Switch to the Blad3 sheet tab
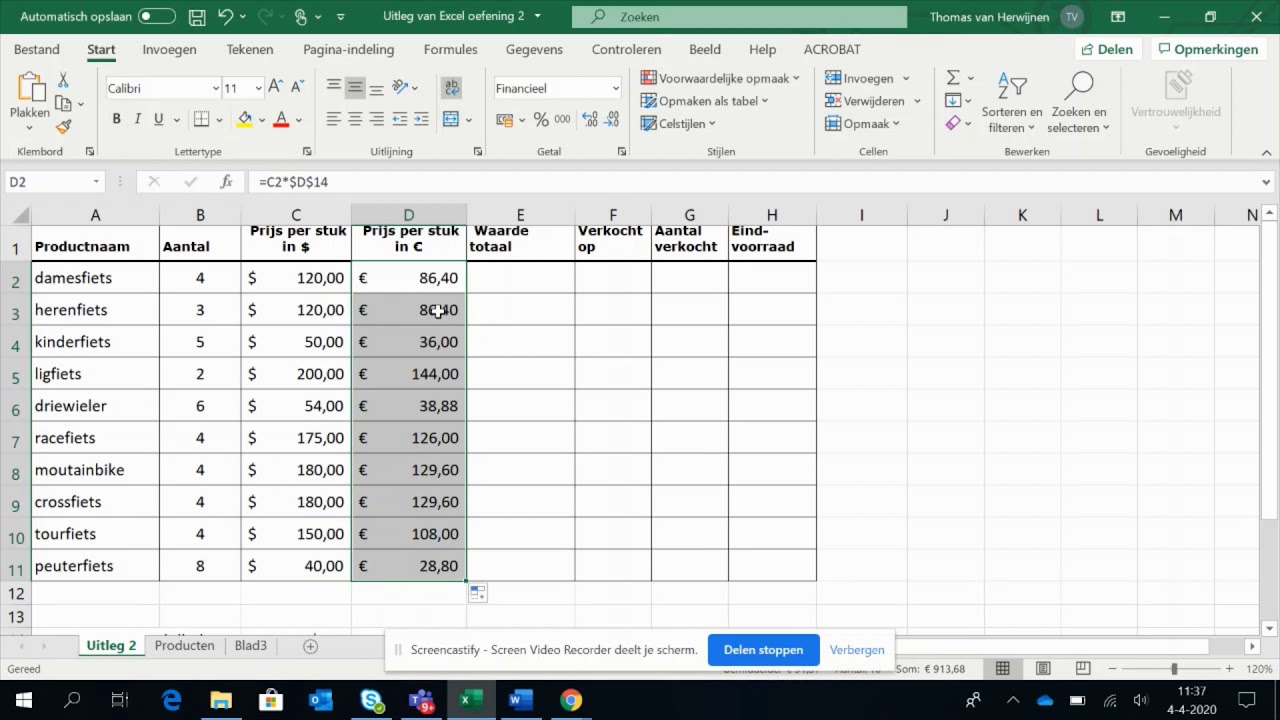Viewport: 1280px width, 720px height. (x=251, y=646)
